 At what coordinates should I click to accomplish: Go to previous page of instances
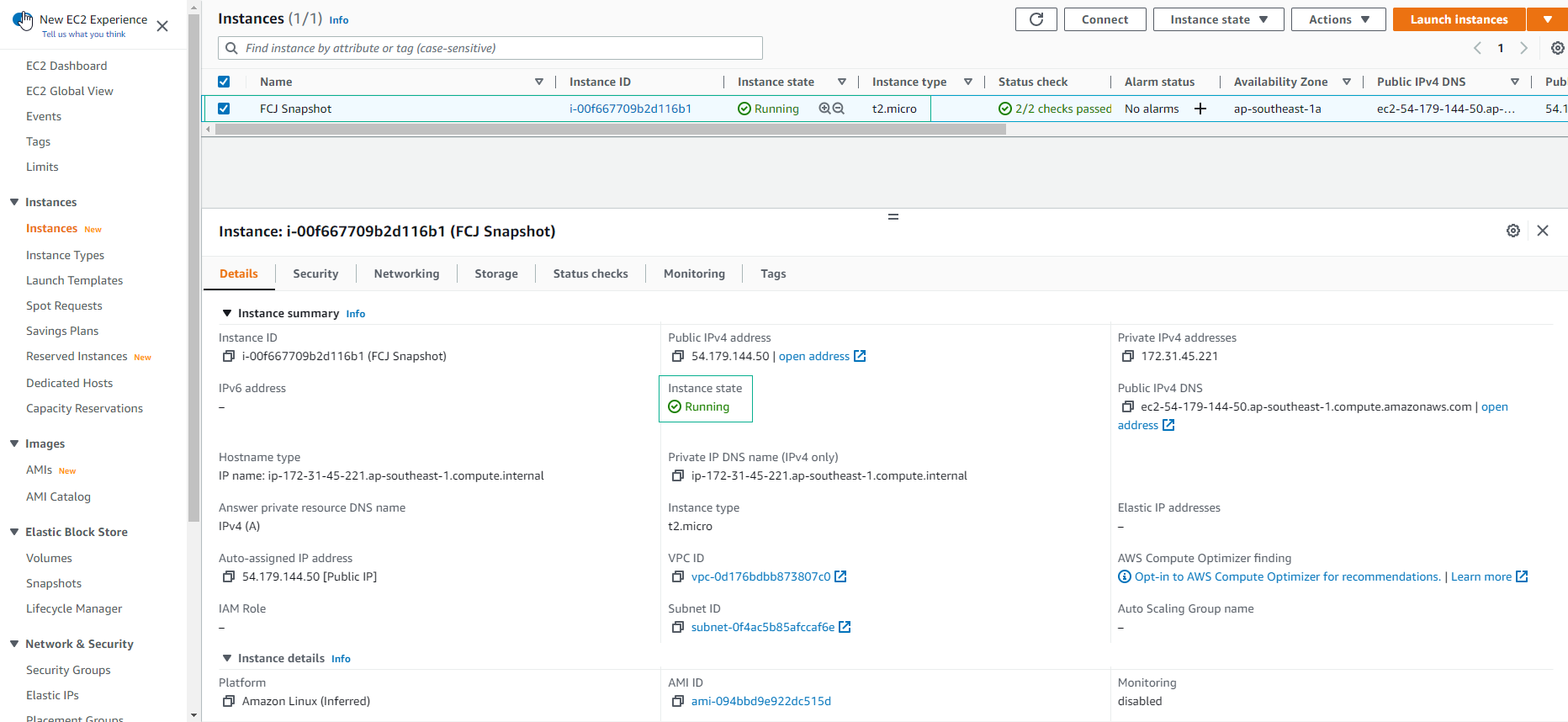coord(1477,48)
